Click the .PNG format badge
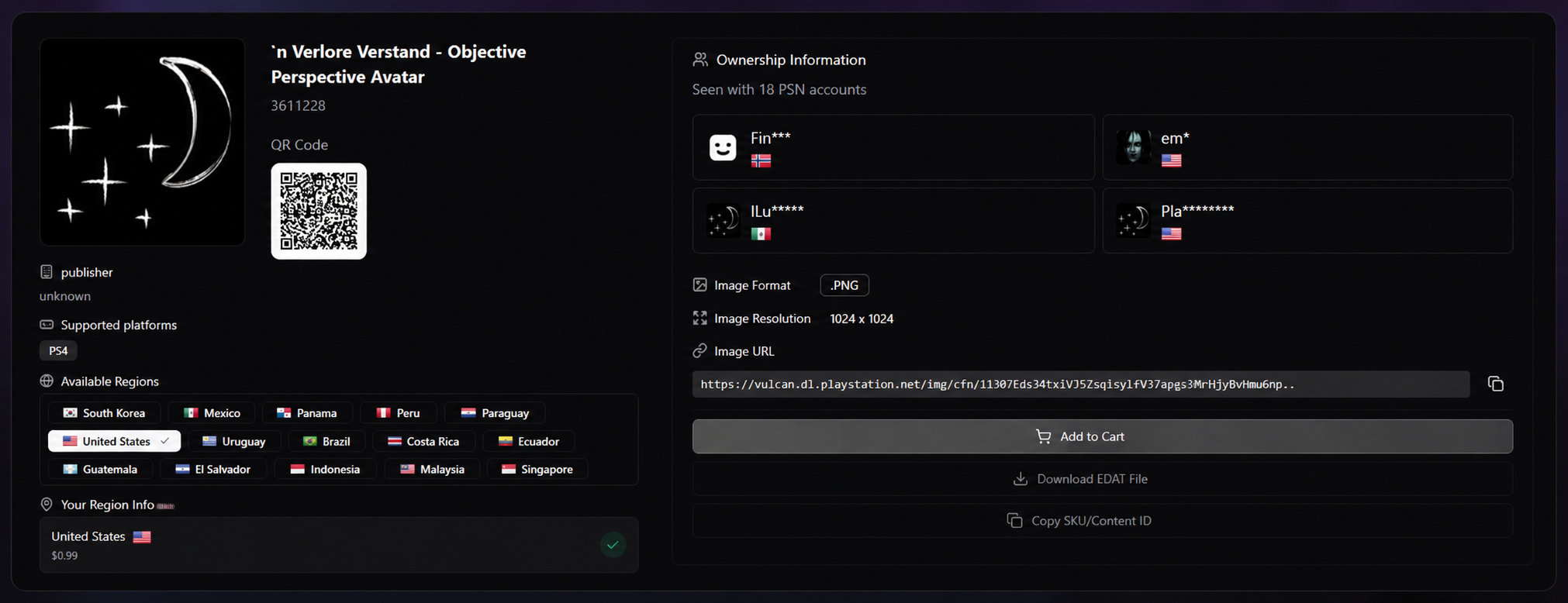This screenshot has height=603, width=1568. [844, 285]
